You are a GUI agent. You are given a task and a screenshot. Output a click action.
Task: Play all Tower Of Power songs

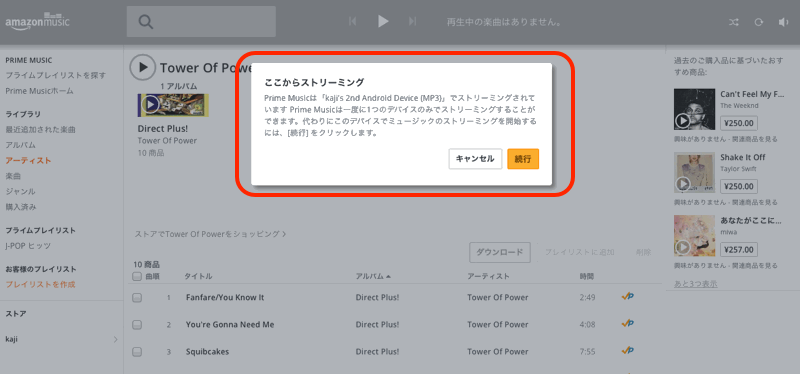click(x=142, y=67)
